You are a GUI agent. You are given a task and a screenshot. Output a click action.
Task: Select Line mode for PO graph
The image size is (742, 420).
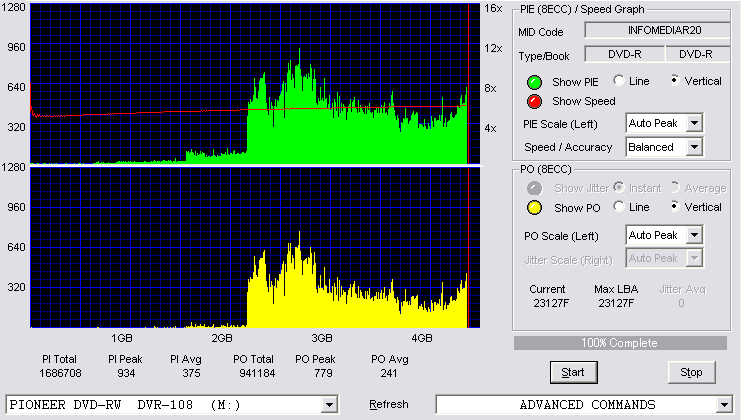click(618, 206)
